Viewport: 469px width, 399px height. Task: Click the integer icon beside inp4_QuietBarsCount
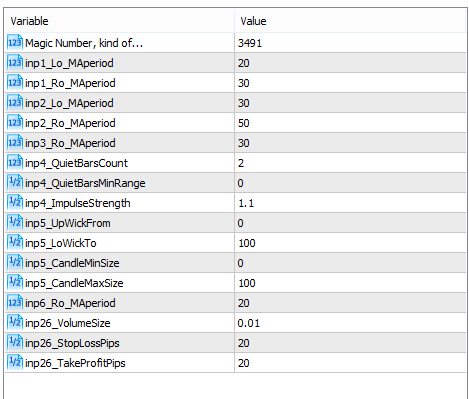point(15,163)
